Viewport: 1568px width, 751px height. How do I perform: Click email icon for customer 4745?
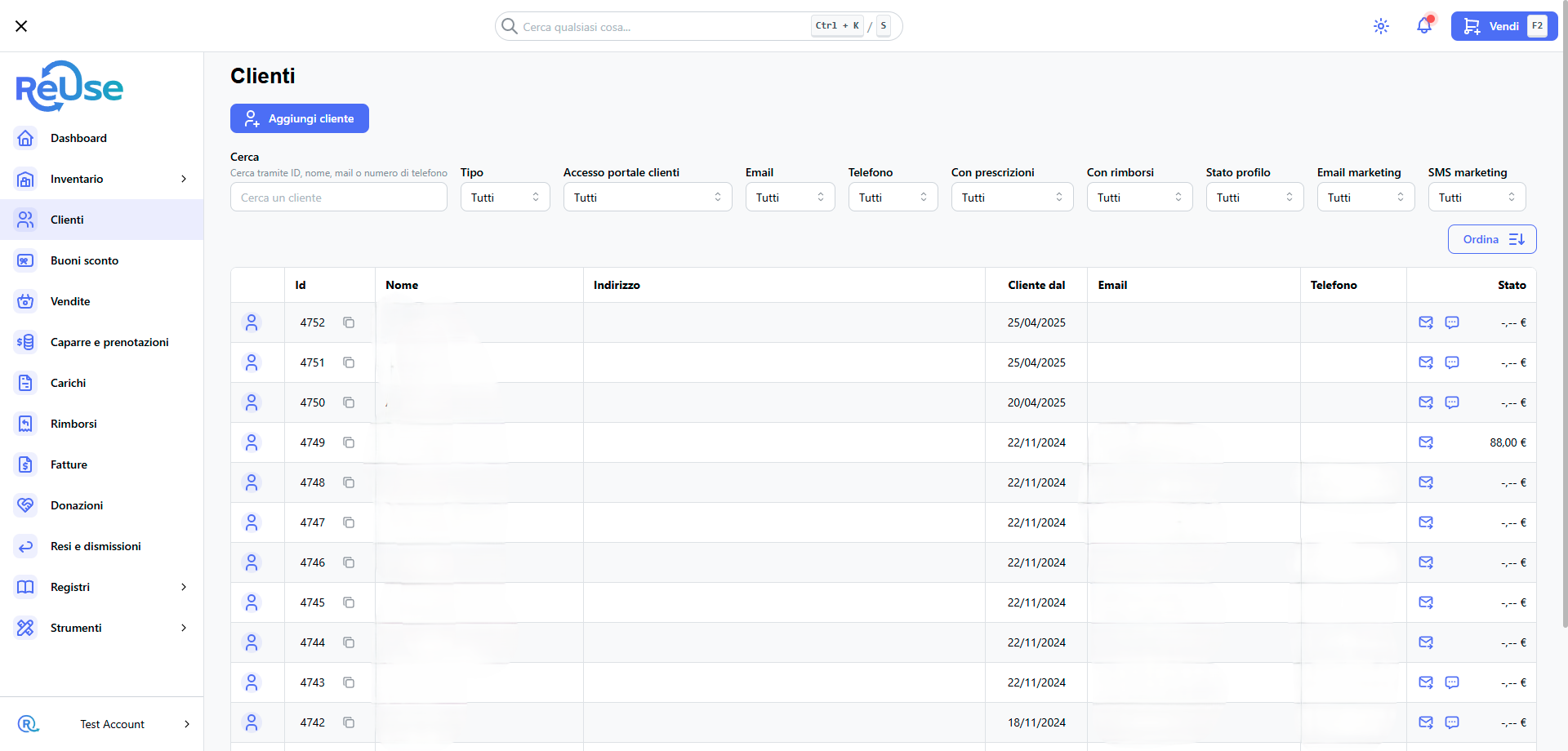coord(1426,602)
